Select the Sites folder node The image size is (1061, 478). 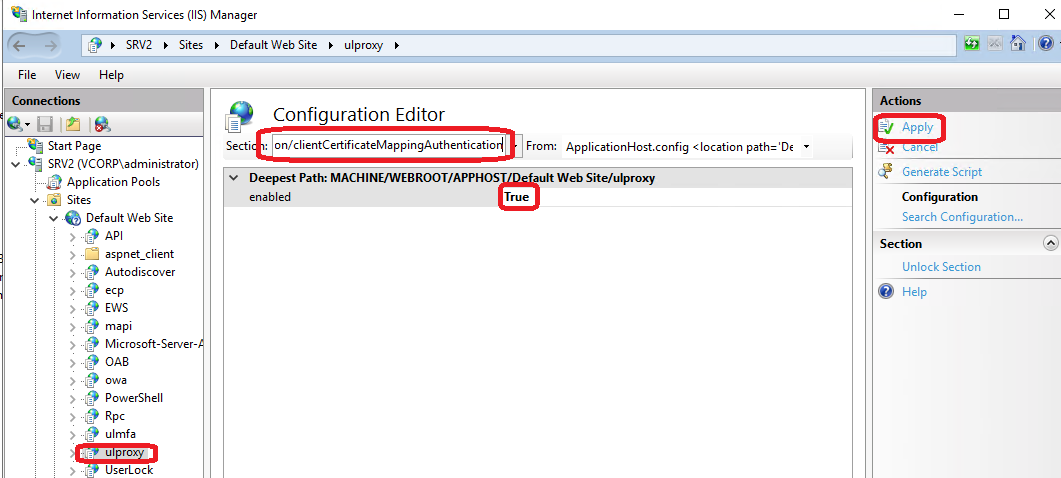[78, 200]
